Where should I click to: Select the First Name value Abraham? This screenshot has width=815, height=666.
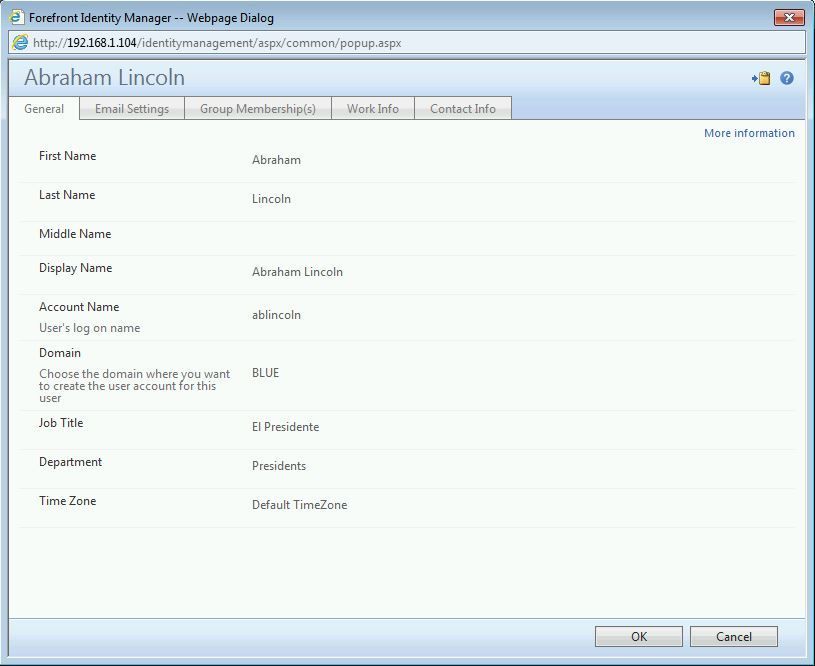point(276,160)
